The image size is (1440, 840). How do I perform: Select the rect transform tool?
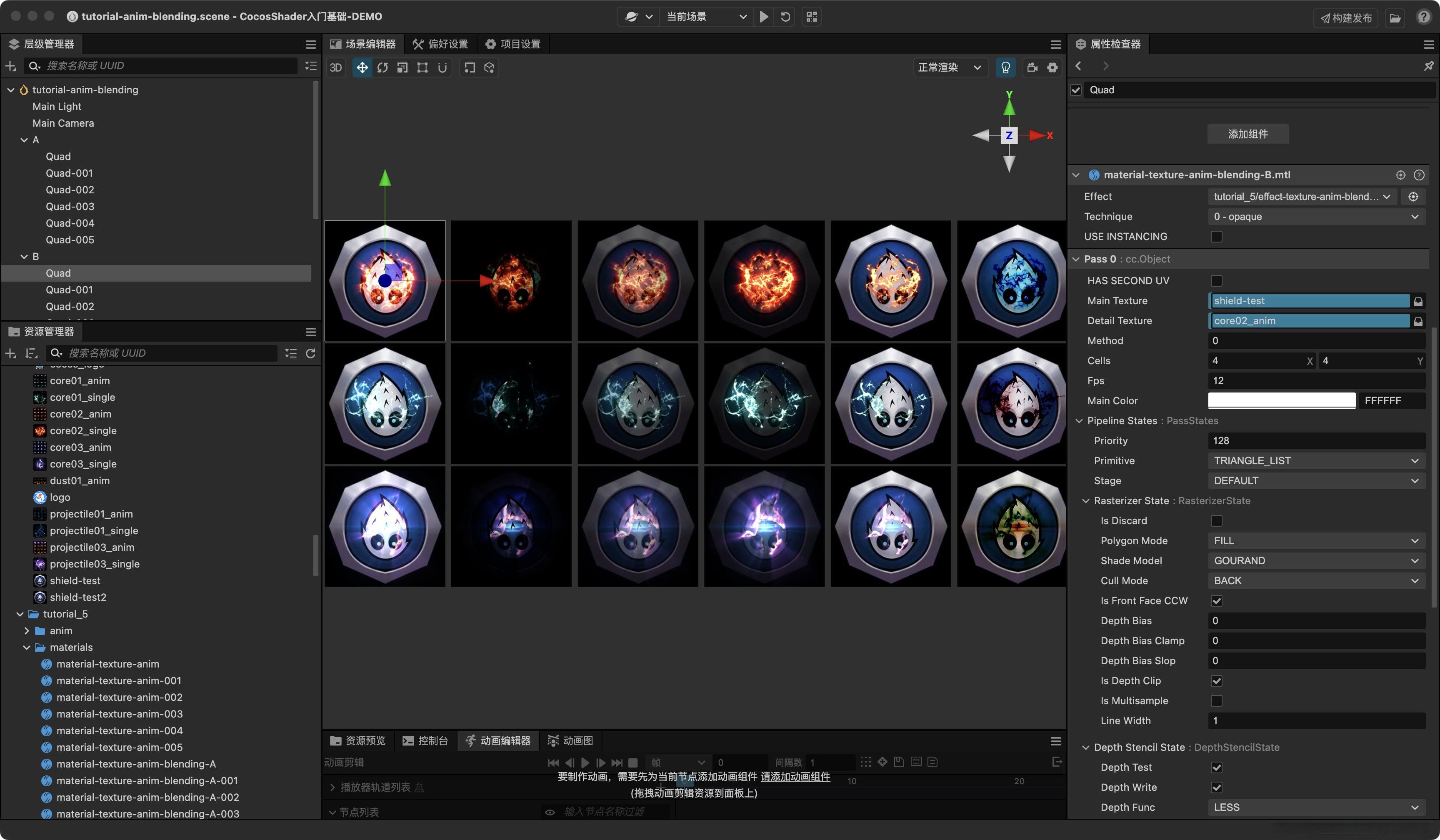pos(422,67)
